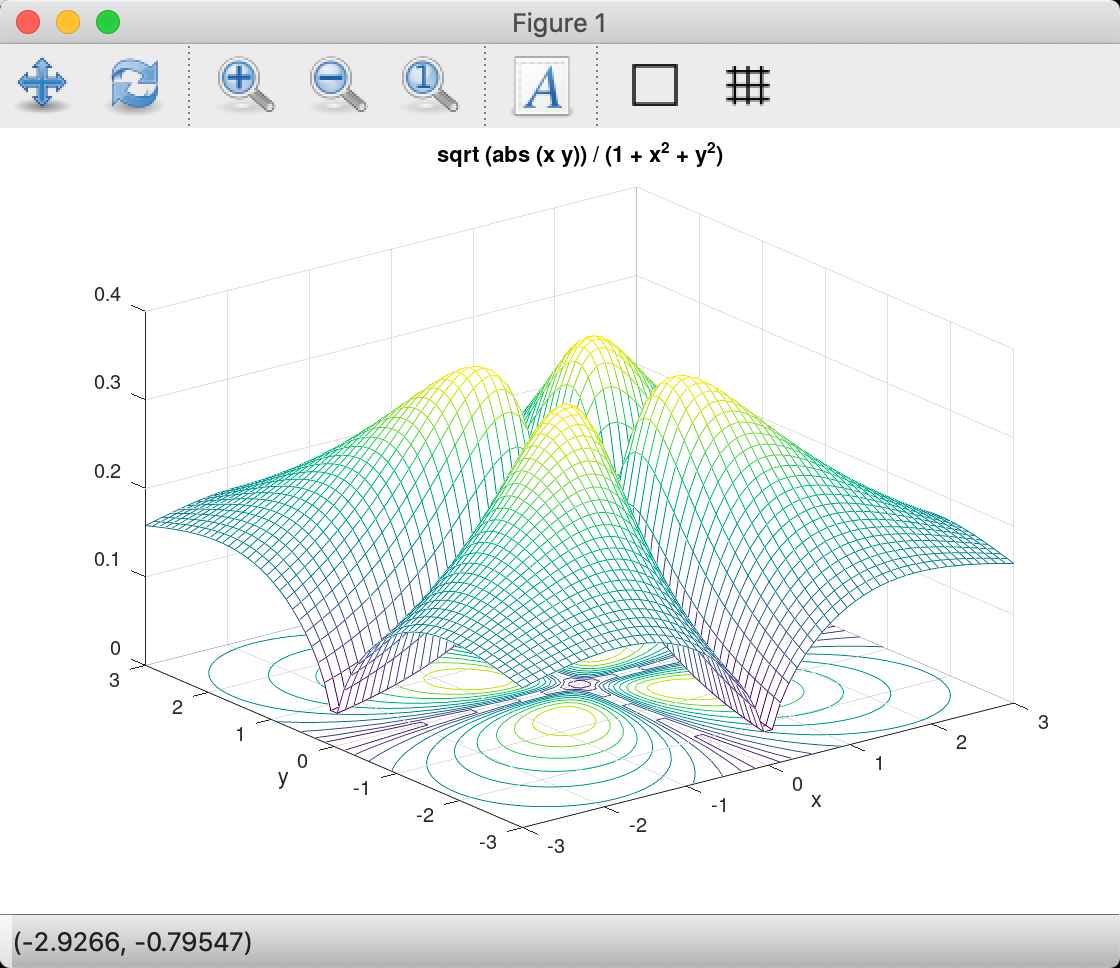Reset view with automatic limits magnifier
The image size is (1120, 968).
pos(430,86)
